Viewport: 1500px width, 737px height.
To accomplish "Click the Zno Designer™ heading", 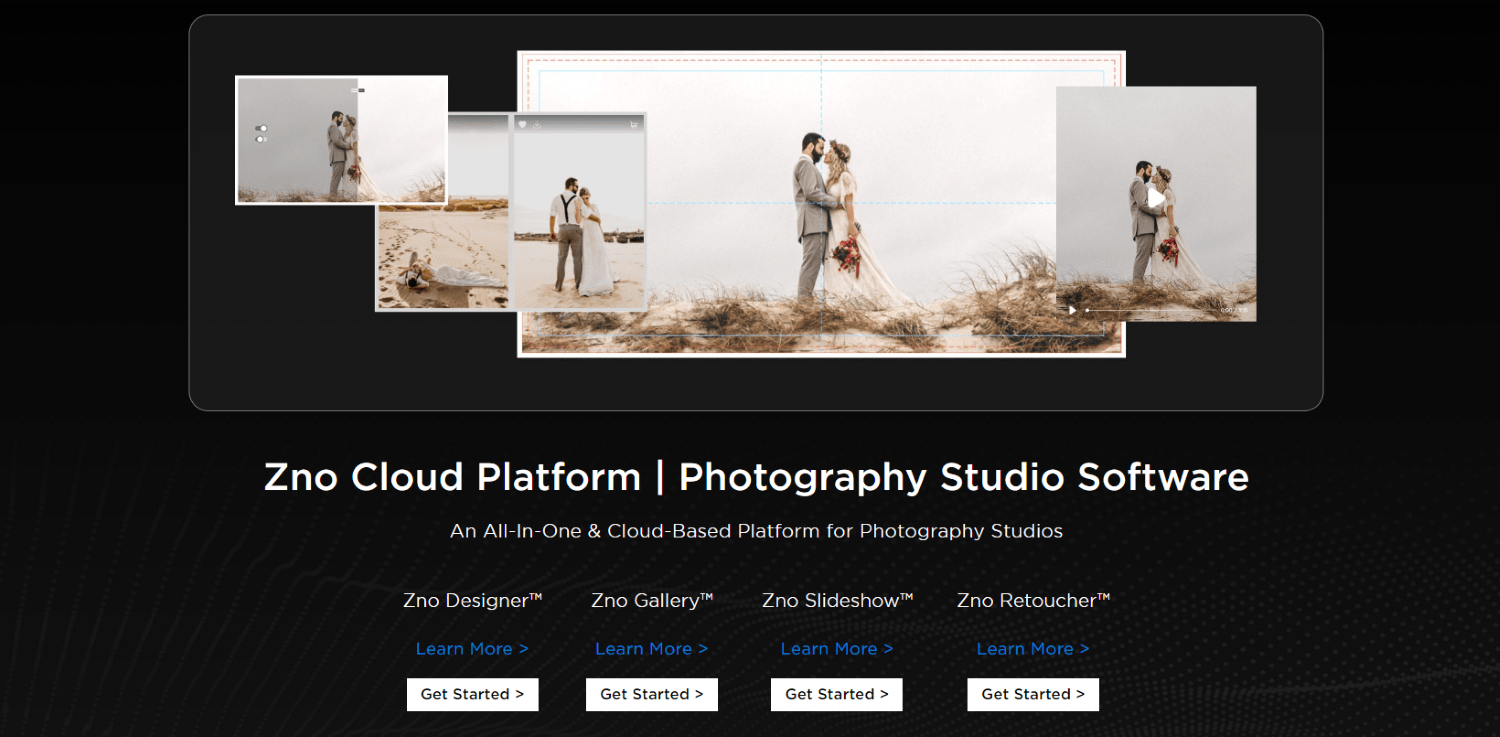I will point(472,601).
